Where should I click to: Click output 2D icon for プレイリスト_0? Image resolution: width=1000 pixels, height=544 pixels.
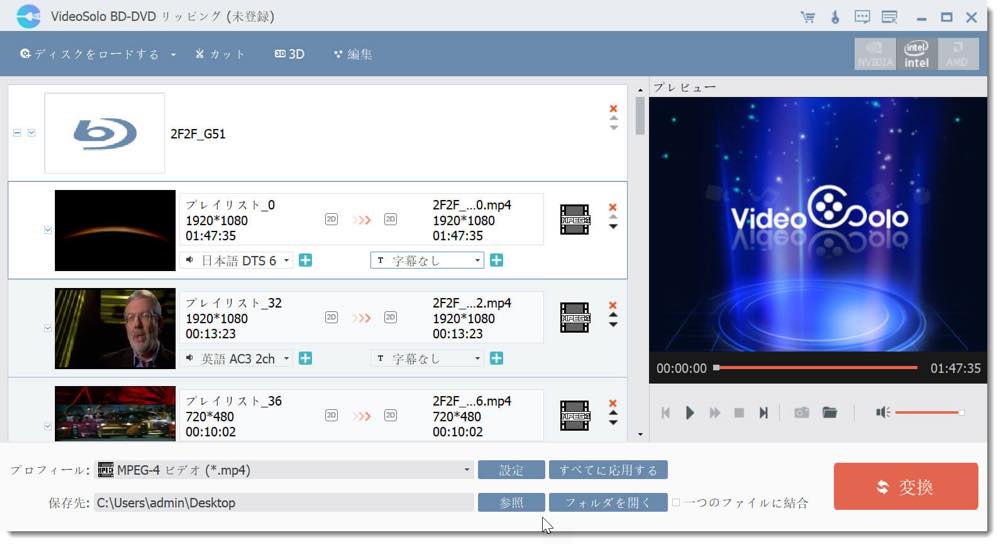[390, 219]
